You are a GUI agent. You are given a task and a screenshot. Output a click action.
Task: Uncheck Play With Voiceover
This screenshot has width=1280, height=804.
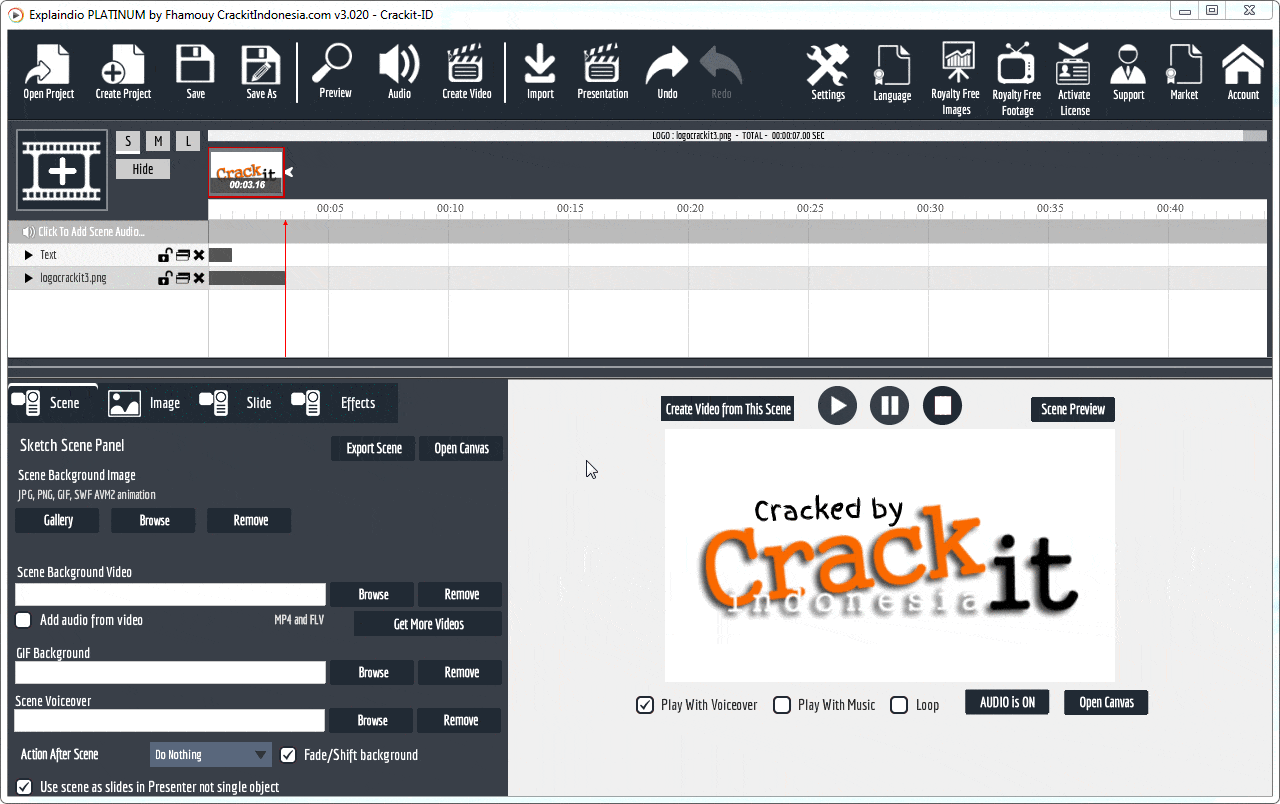coord(645,705)
